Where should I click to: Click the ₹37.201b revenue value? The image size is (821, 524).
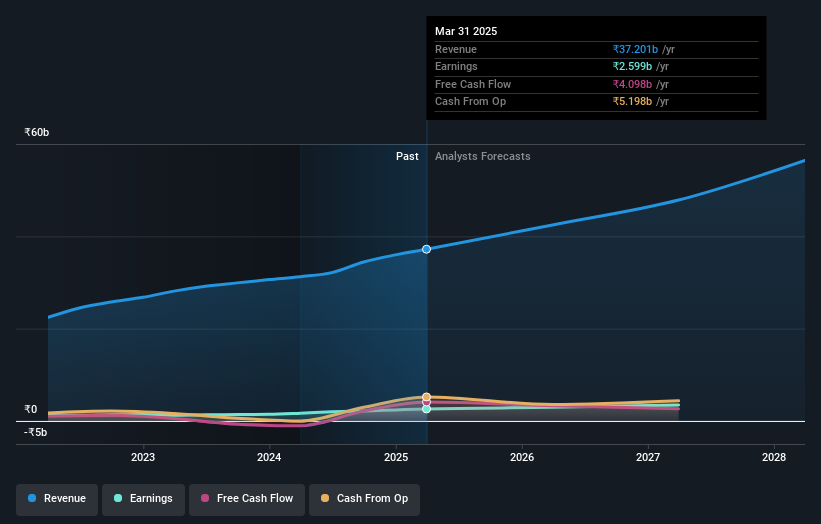(635, 49)
